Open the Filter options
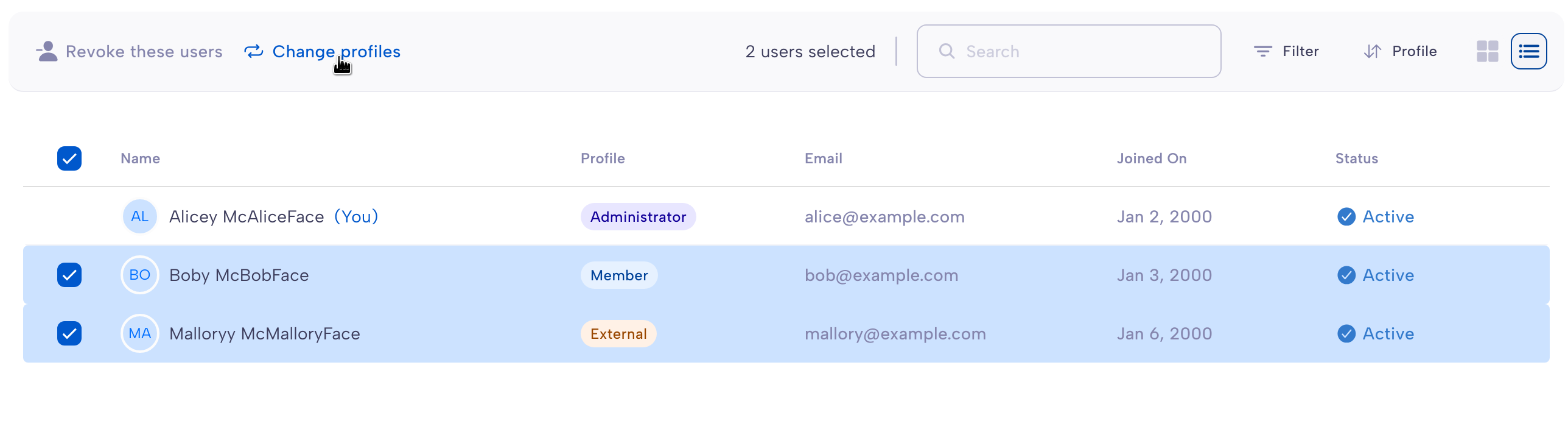 1286,51
